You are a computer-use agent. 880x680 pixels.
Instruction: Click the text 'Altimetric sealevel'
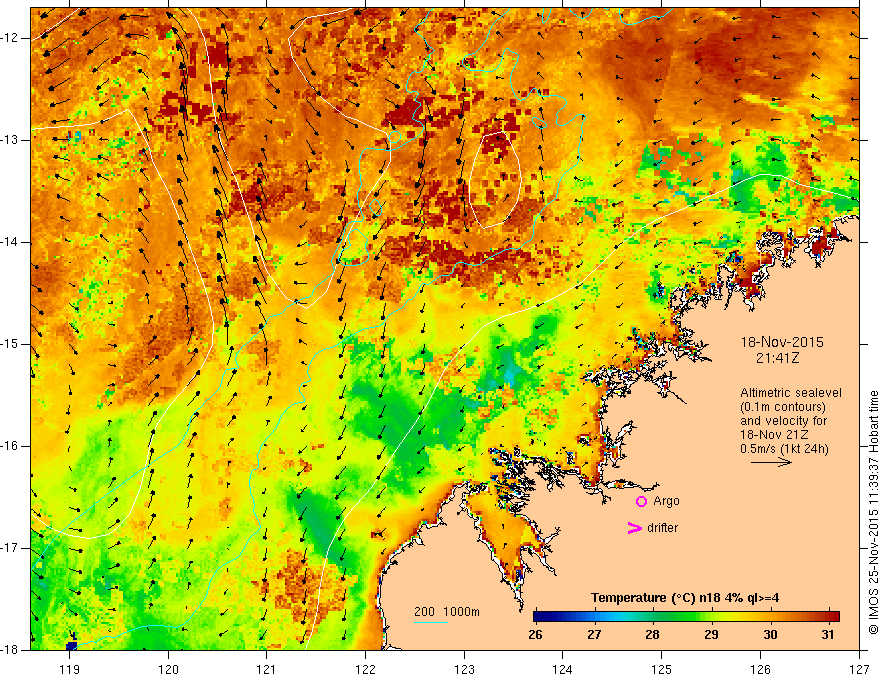pyautogui.click(x=791, y=393)
